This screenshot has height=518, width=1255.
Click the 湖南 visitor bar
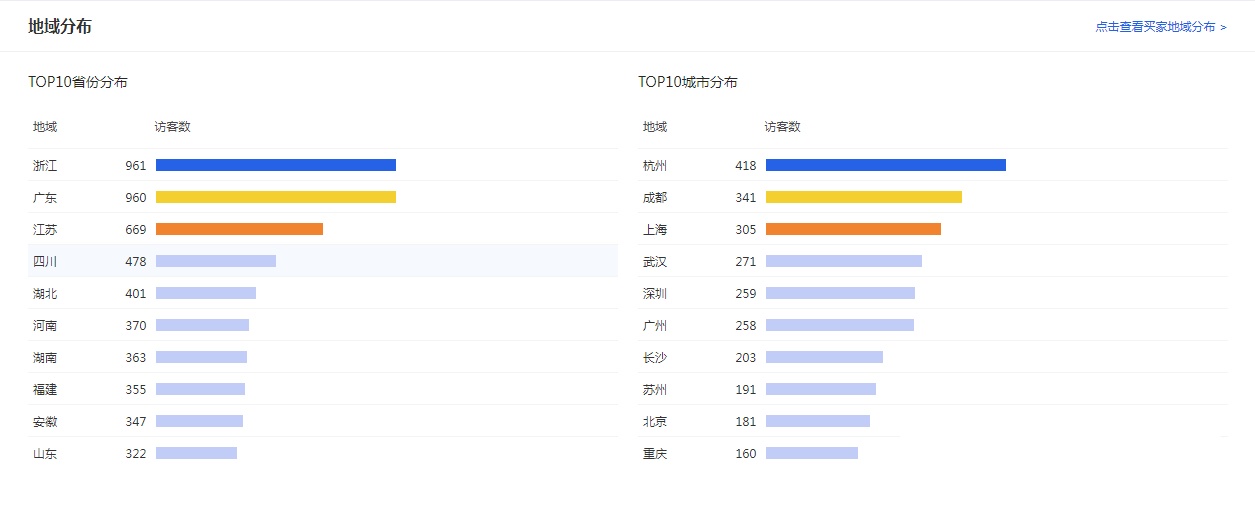pos(201,357)
